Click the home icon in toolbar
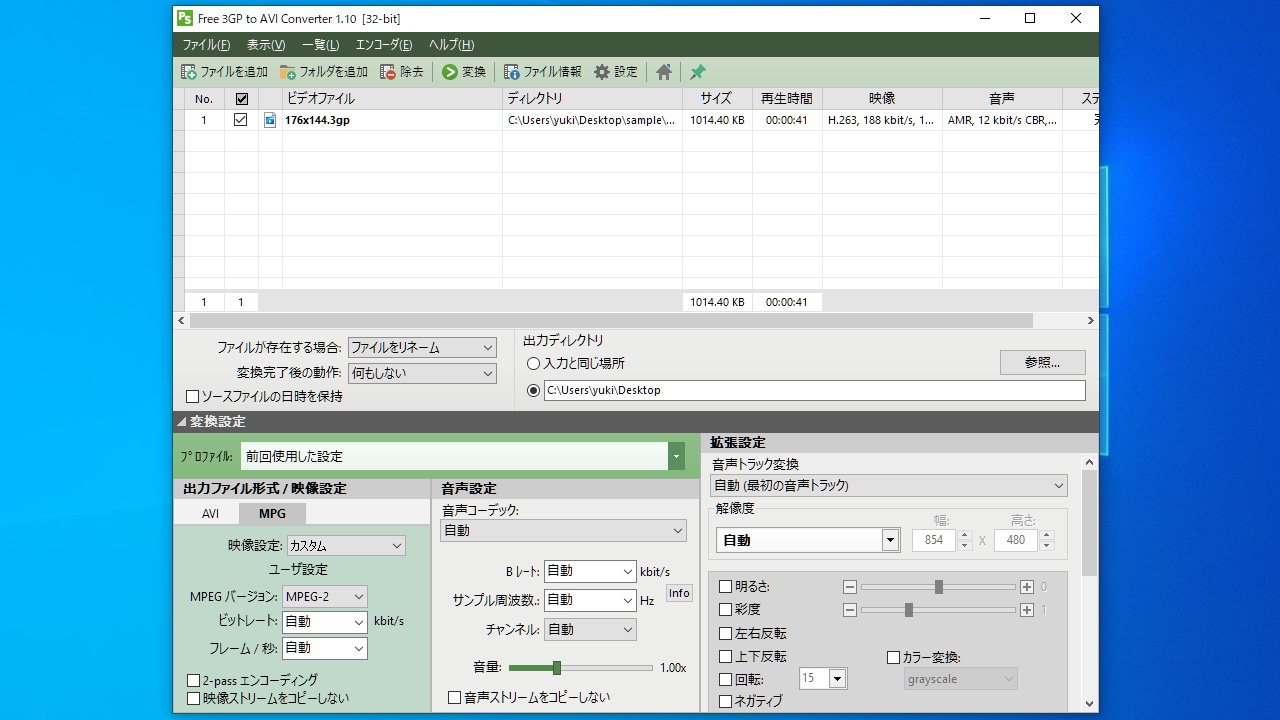Viewport: 1280px width, 720px height. pos(664,72)
